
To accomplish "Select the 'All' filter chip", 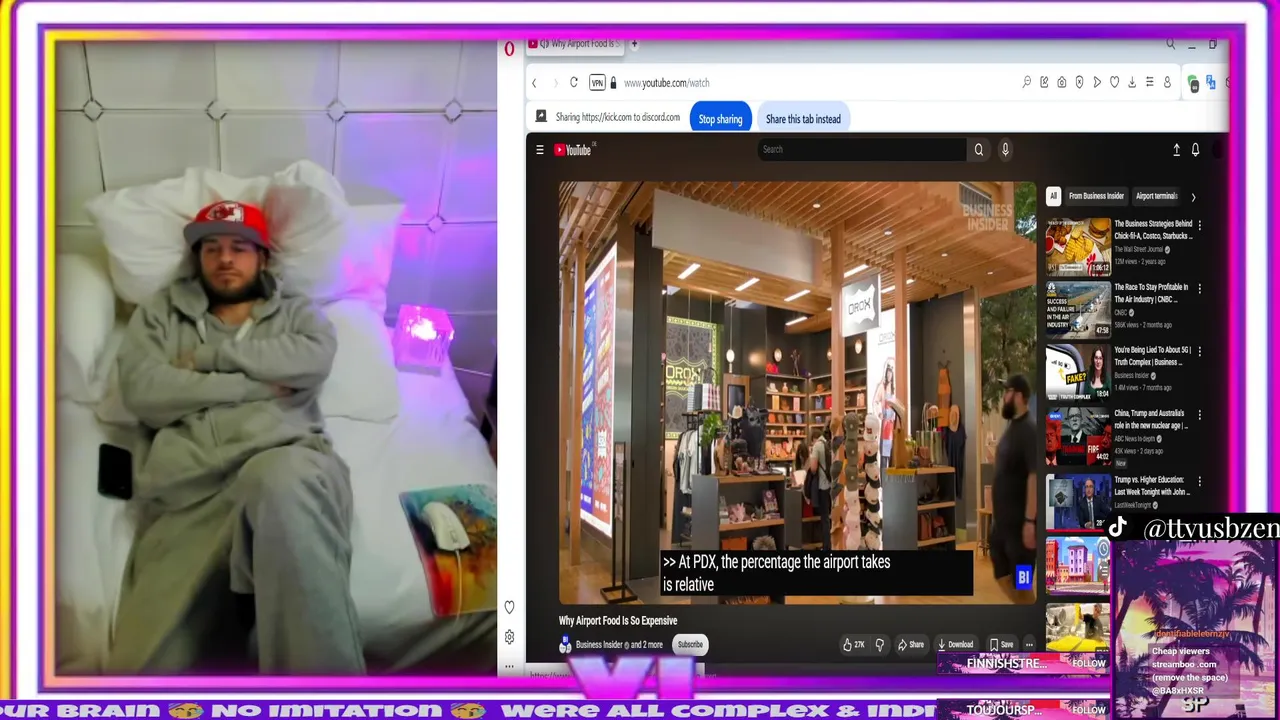I will pos(1052,196).
